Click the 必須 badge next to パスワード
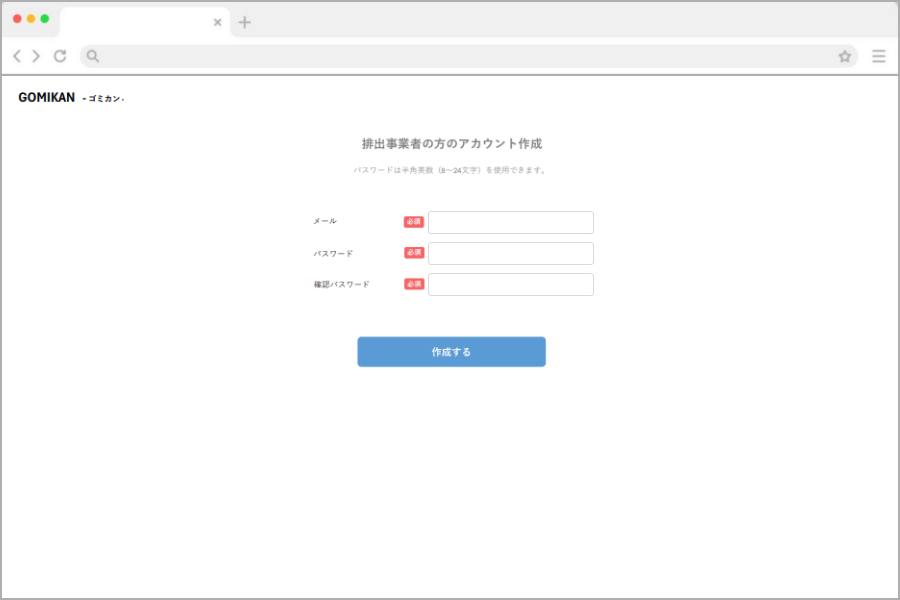The width and height of the screenshot is (900, 600). coord(414,252)
